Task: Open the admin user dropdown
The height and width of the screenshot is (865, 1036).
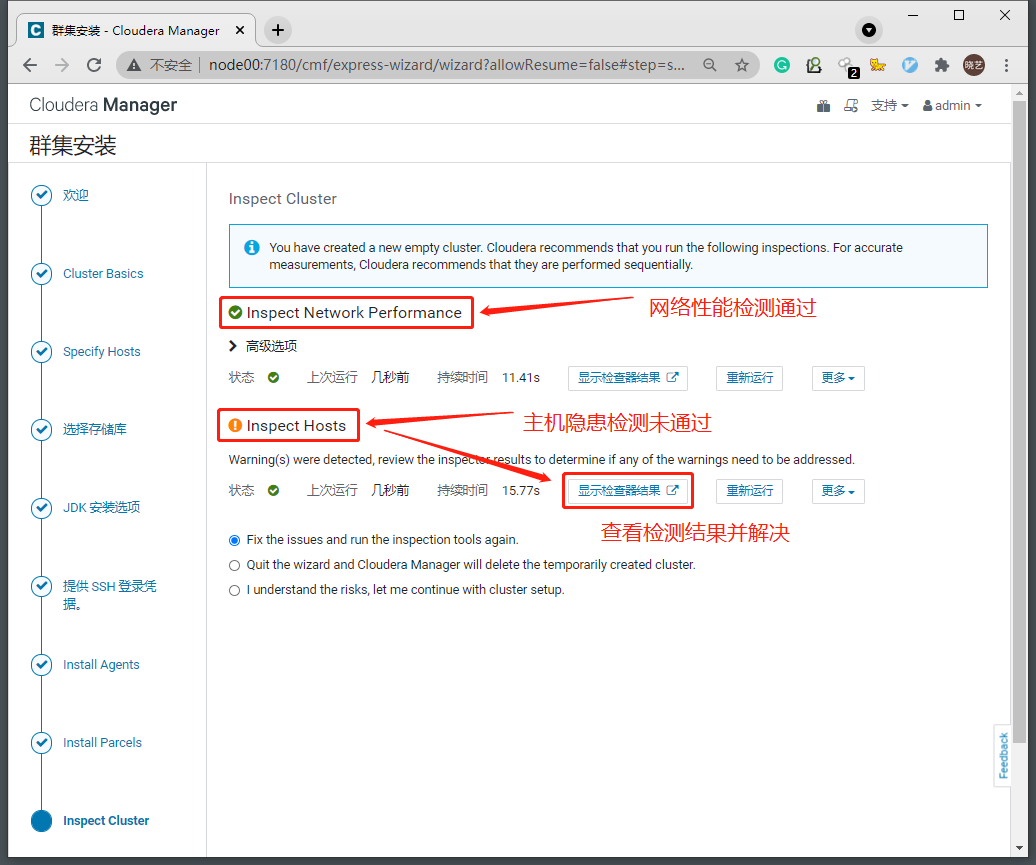Action: tap(952, 106)
